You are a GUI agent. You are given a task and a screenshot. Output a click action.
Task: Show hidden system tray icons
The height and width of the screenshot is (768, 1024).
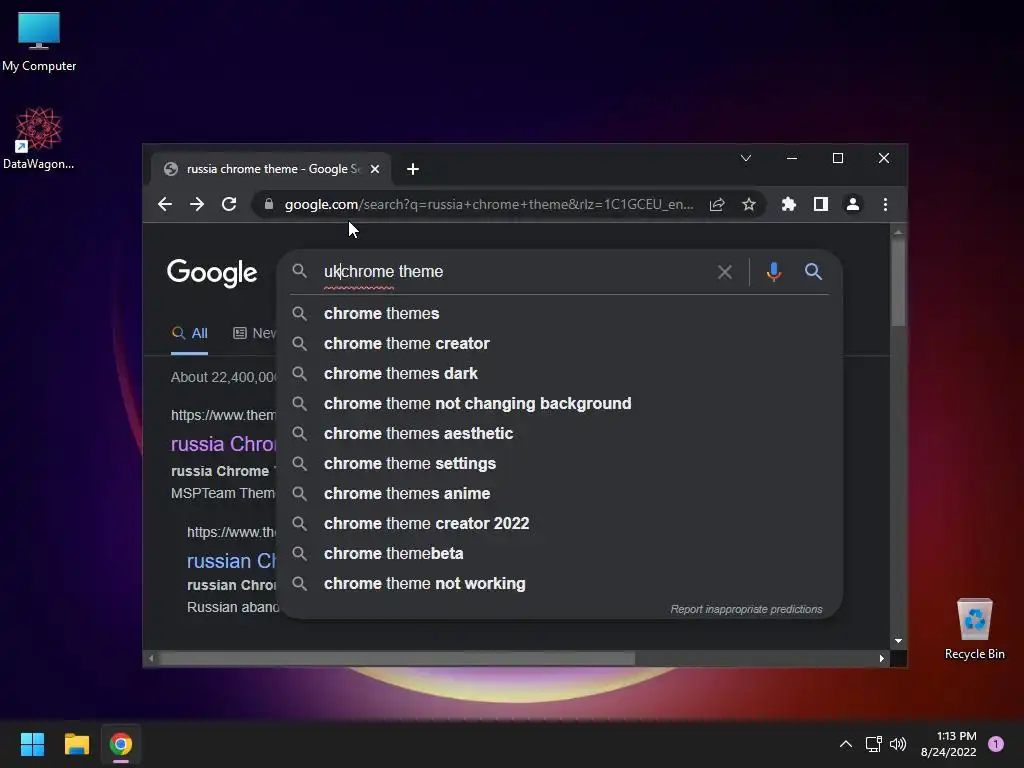point(846,744)
